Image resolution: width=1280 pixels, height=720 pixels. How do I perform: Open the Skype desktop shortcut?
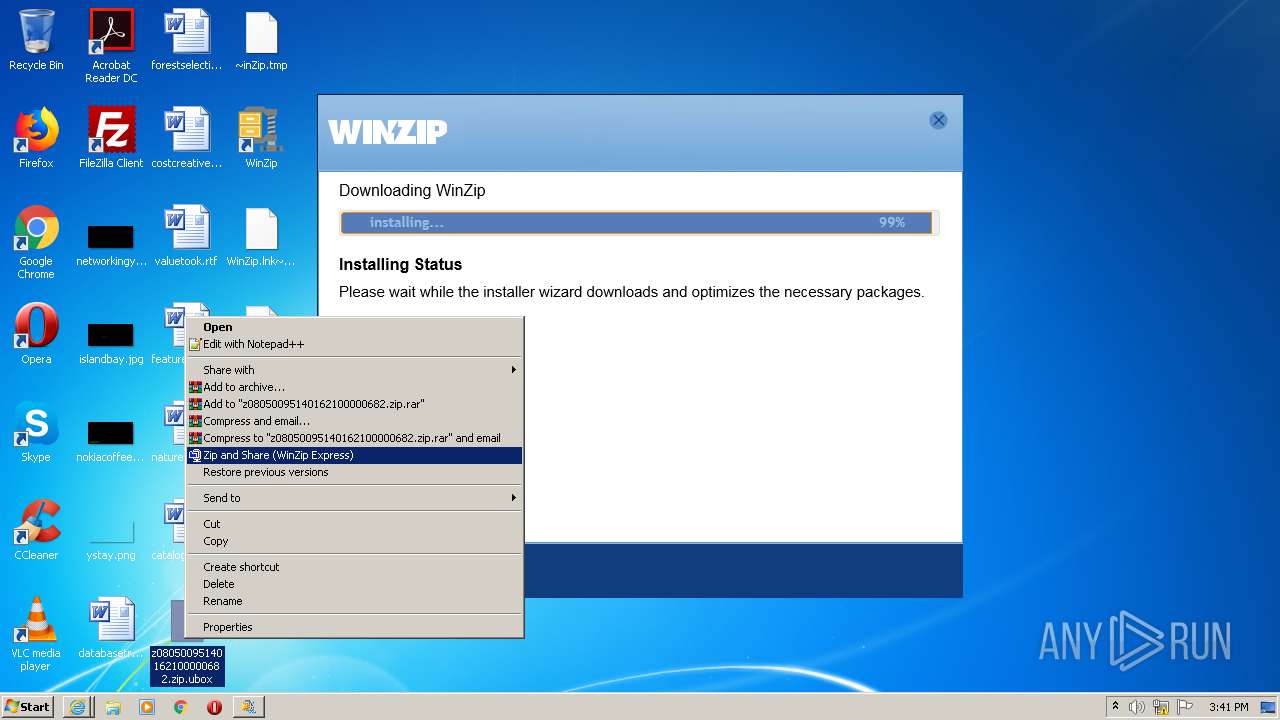pos(36,432)
